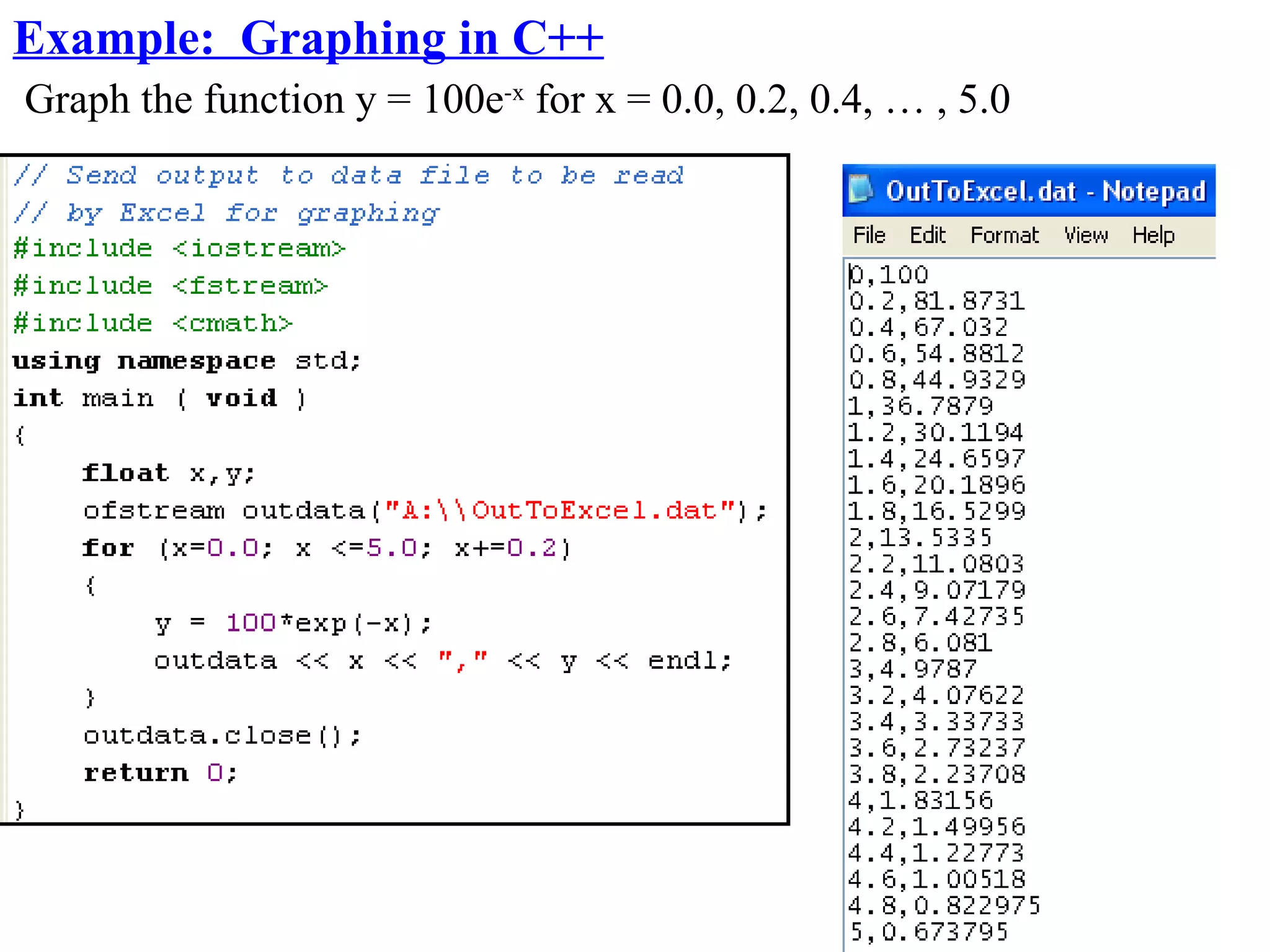Click the code line "#include <cmath>"
The width and height of the screenshot is (1270, 952).
click(x=153, y=324)
